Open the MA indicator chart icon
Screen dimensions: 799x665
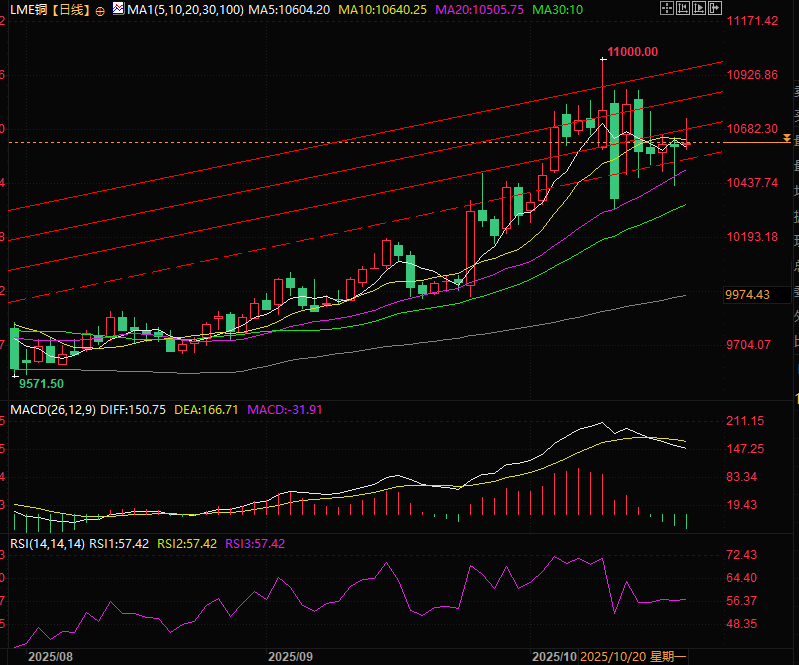click(118, 10)
